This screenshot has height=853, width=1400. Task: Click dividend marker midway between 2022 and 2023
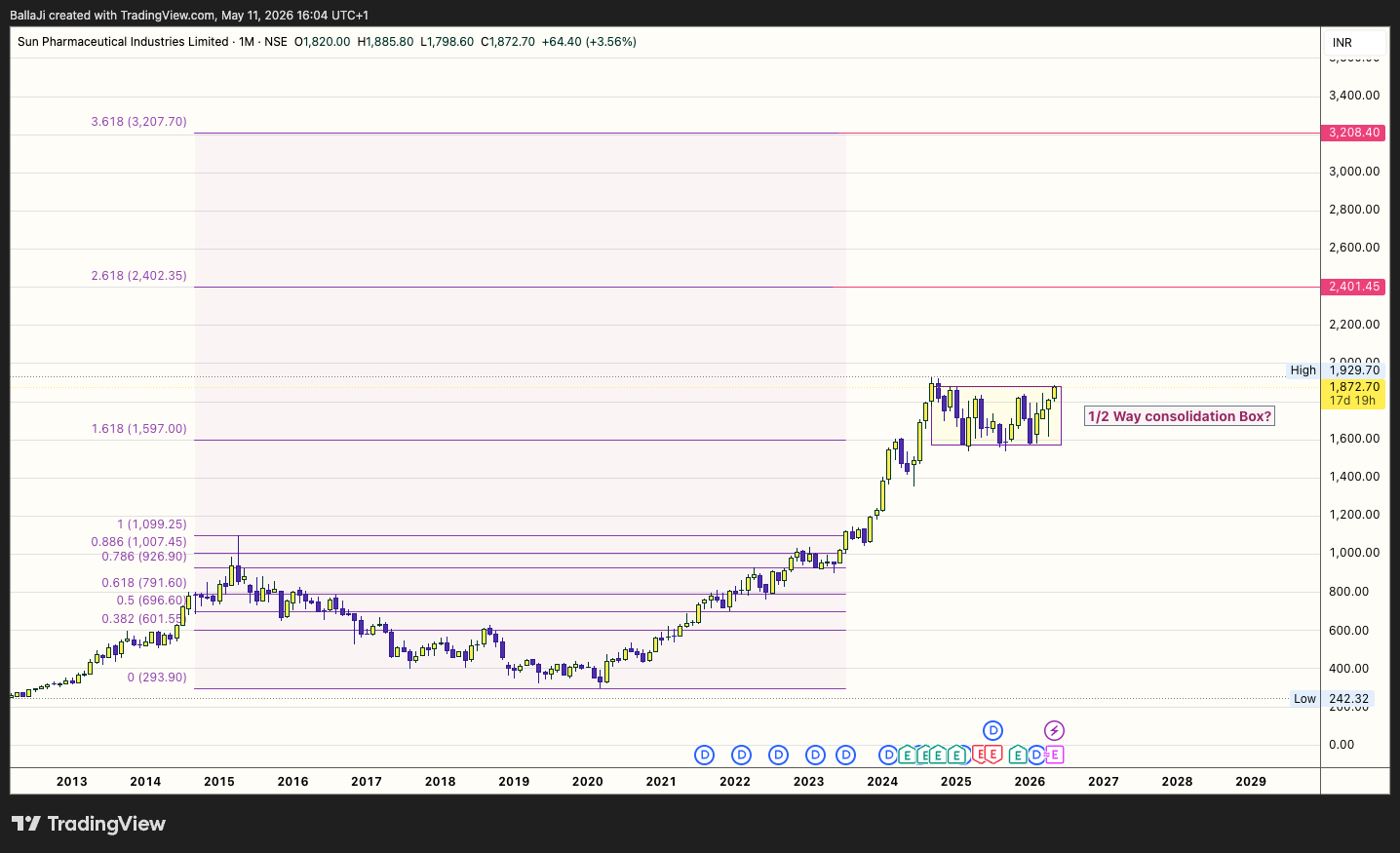tap(778, 755)
